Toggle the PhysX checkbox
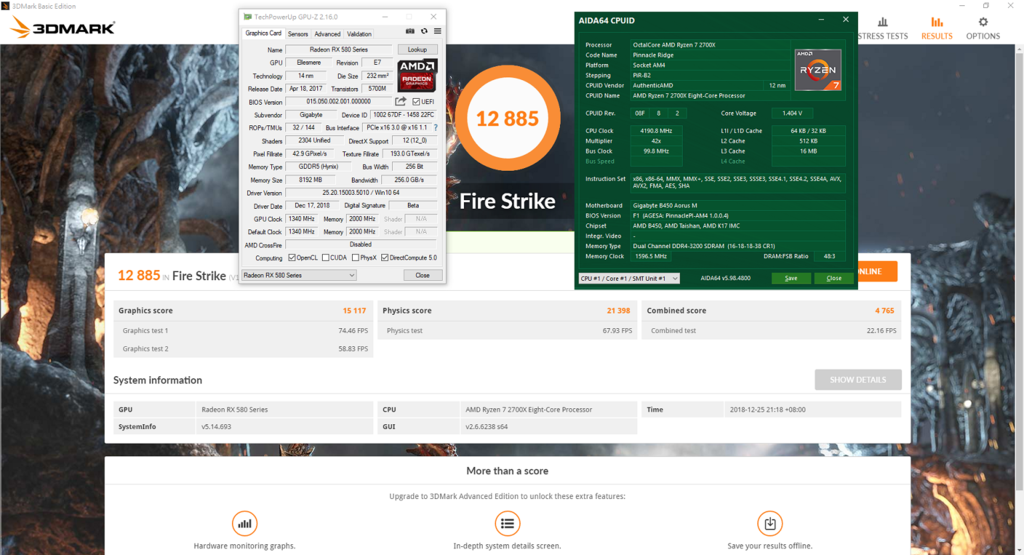 355,257
